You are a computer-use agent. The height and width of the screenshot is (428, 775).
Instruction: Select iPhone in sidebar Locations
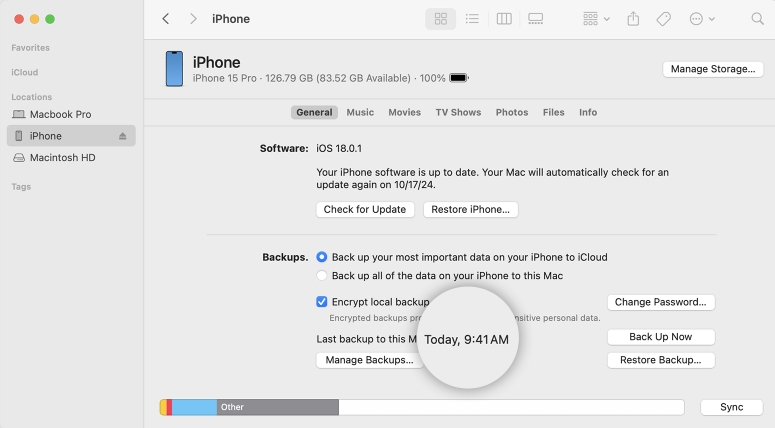71,136
